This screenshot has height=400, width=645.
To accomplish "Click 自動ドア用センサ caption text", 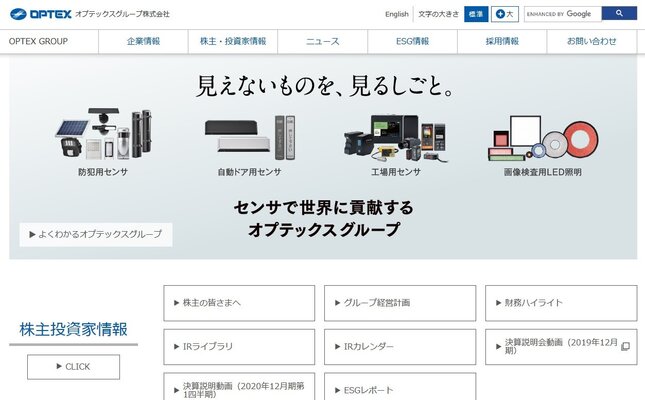I will [x=249, y=172].
